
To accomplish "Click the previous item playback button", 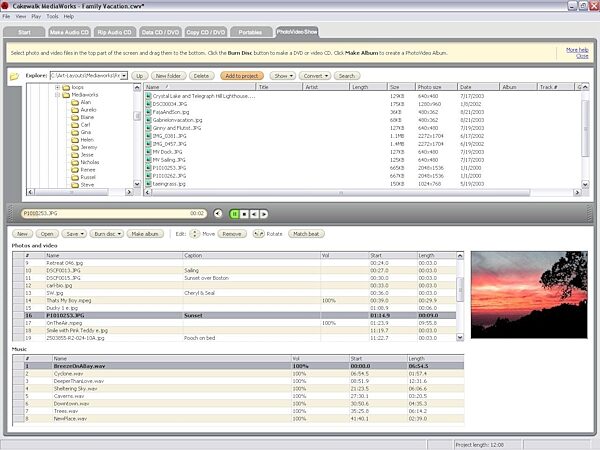I will (x=254, y=214).
